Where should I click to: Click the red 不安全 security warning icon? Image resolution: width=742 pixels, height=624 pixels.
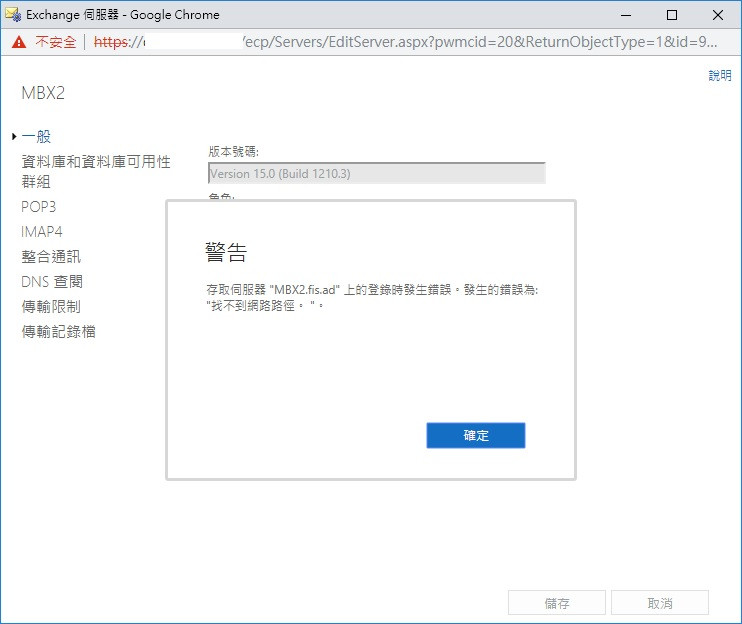(x=19, y=42)
